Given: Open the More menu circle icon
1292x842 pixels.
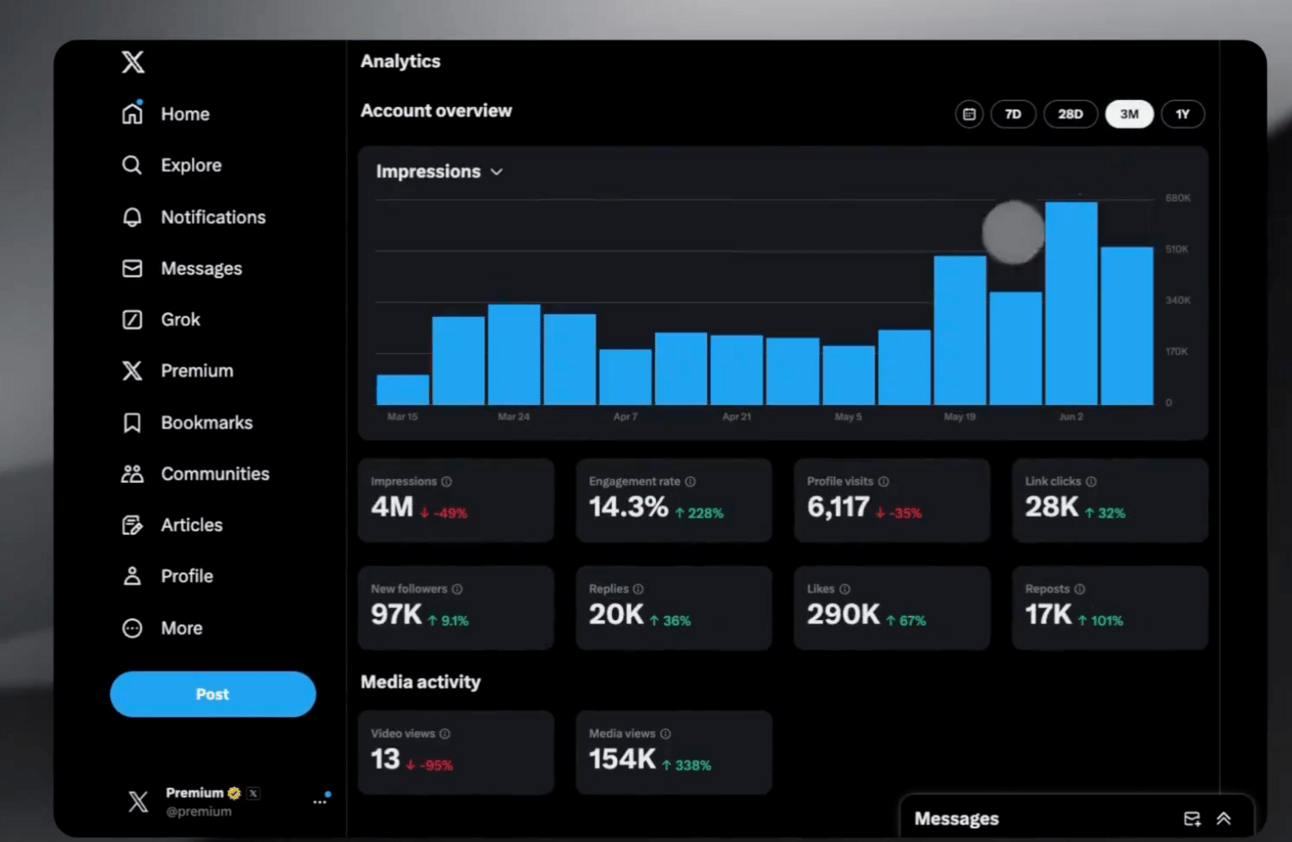Looking at the screenshot, I should [x=132, y=628].
